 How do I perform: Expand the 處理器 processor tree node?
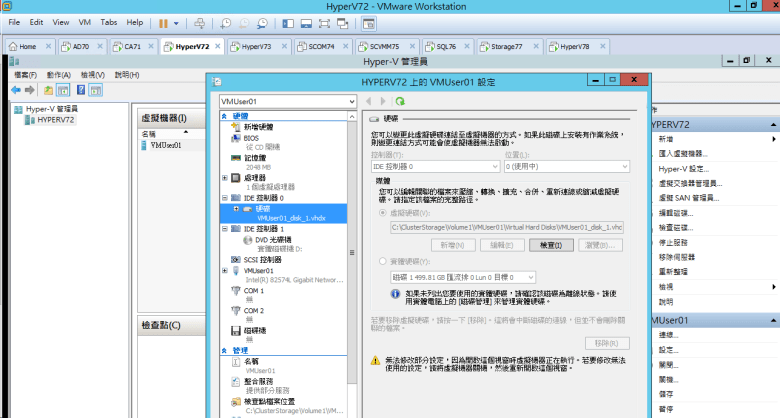coord(225,177)
